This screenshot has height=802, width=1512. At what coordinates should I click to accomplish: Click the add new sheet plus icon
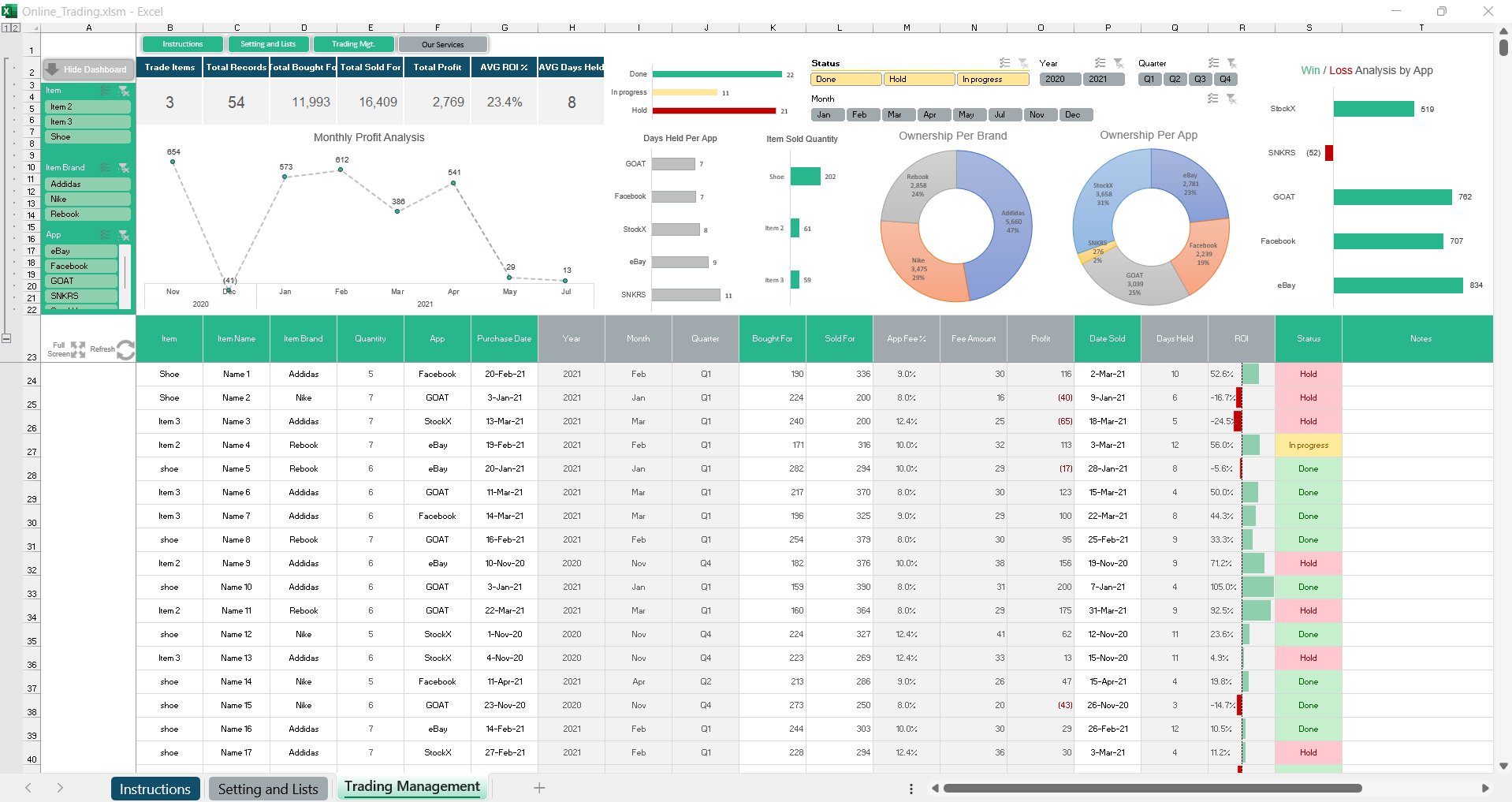tap(539, 788)
